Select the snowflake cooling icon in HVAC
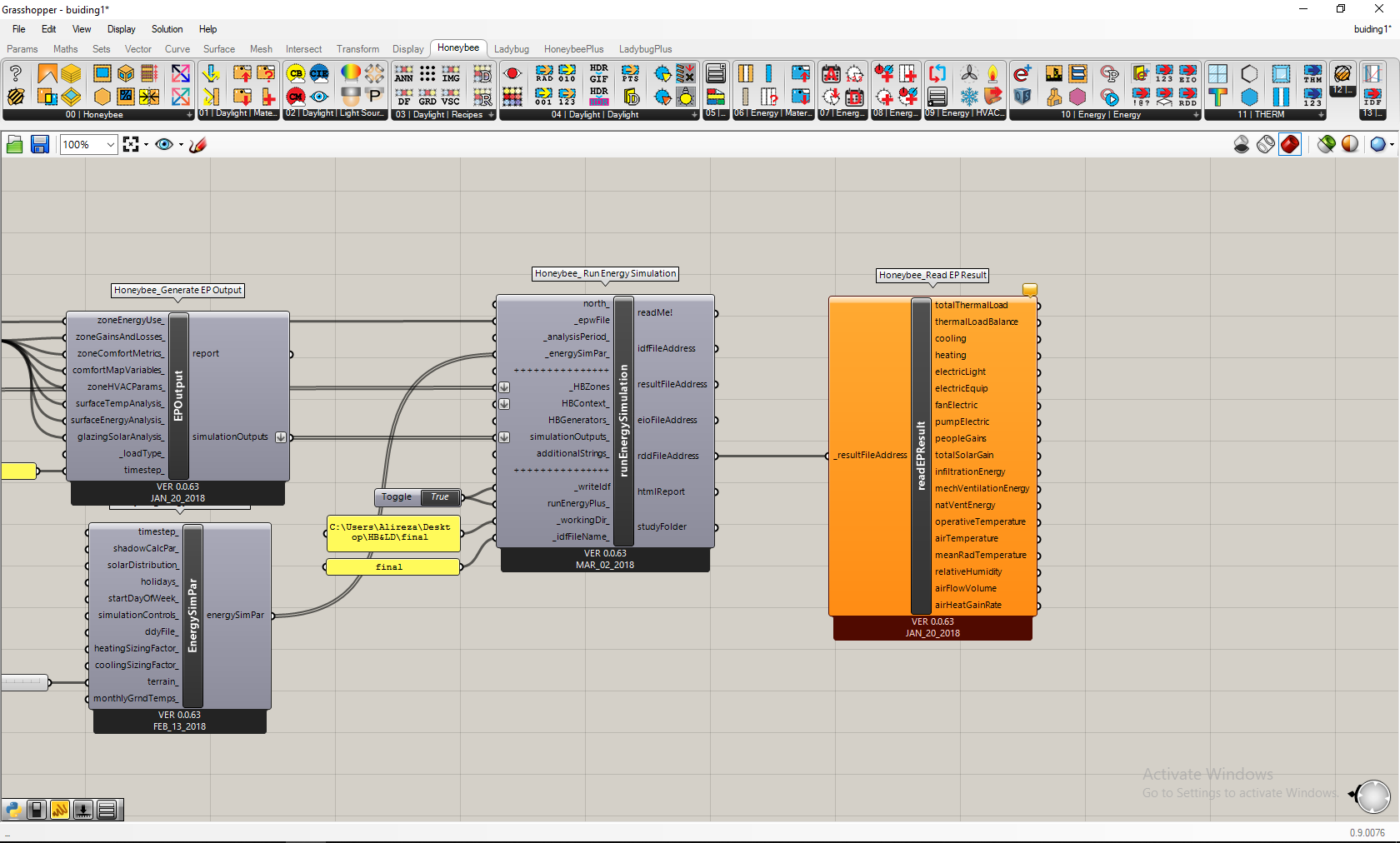 pyautogui.click(x=969, y=96)
